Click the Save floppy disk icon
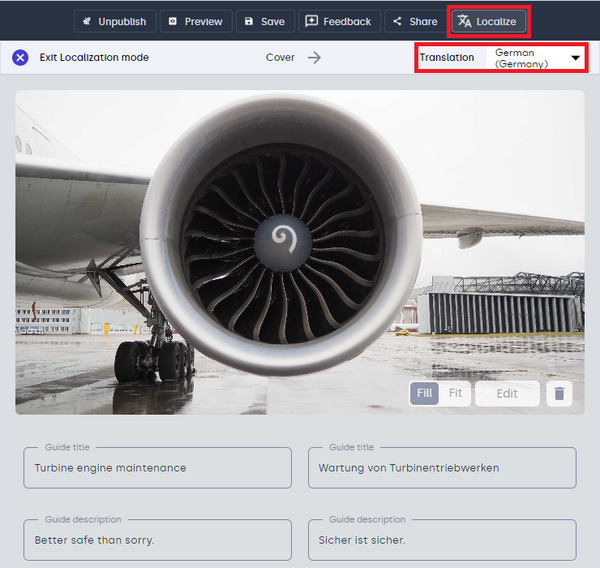 (x=248, y=21)
